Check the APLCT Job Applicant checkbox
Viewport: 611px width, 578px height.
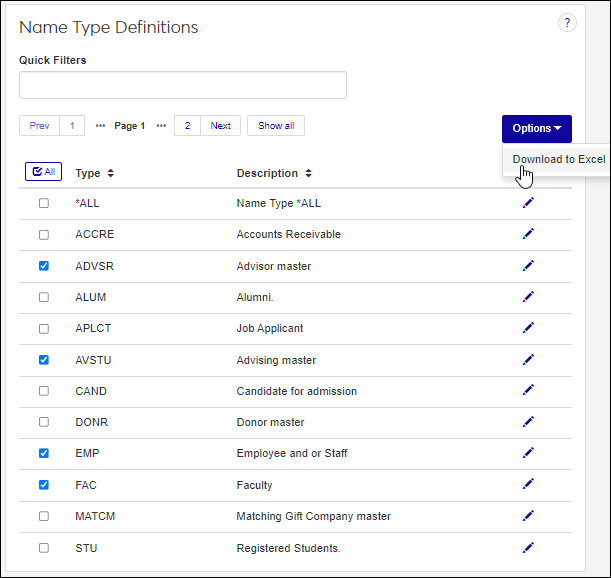pyautogui.click(x=43, y=328)
